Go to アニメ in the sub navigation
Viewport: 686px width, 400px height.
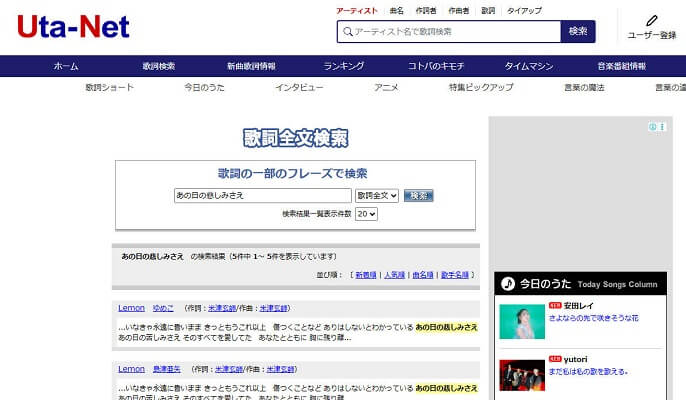point(386,88)
